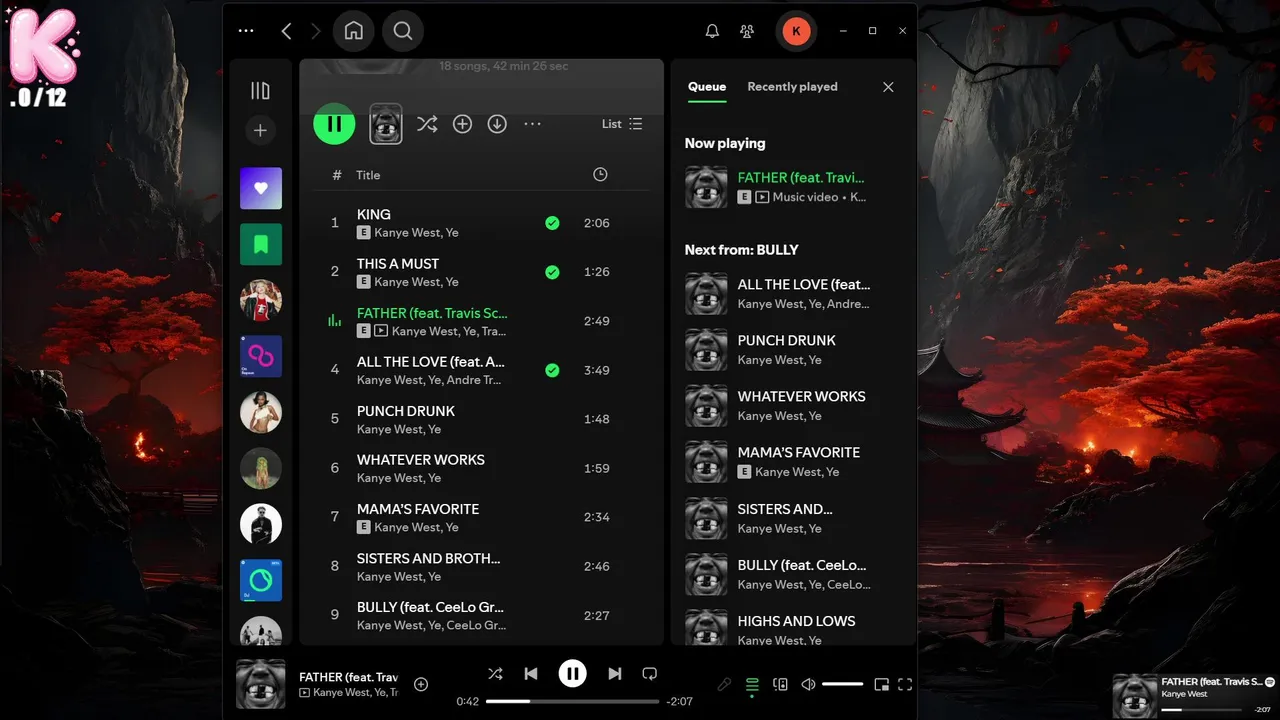1280x720 pixels.
Task: Switch to the Queue tab
Action: point(707,87)
